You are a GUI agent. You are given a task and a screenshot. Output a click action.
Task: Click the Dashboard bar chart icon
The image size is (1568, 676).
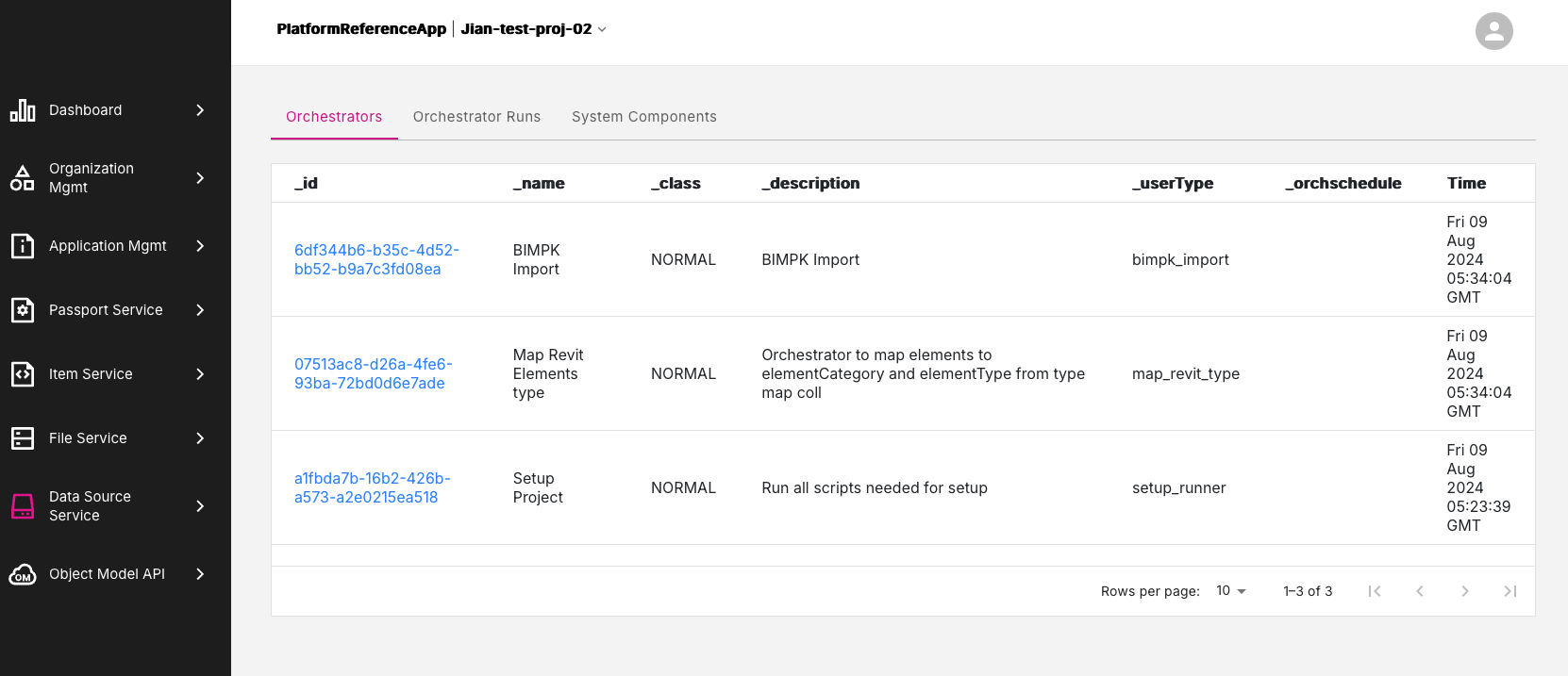pyautogui.click(x=23, y=110)
